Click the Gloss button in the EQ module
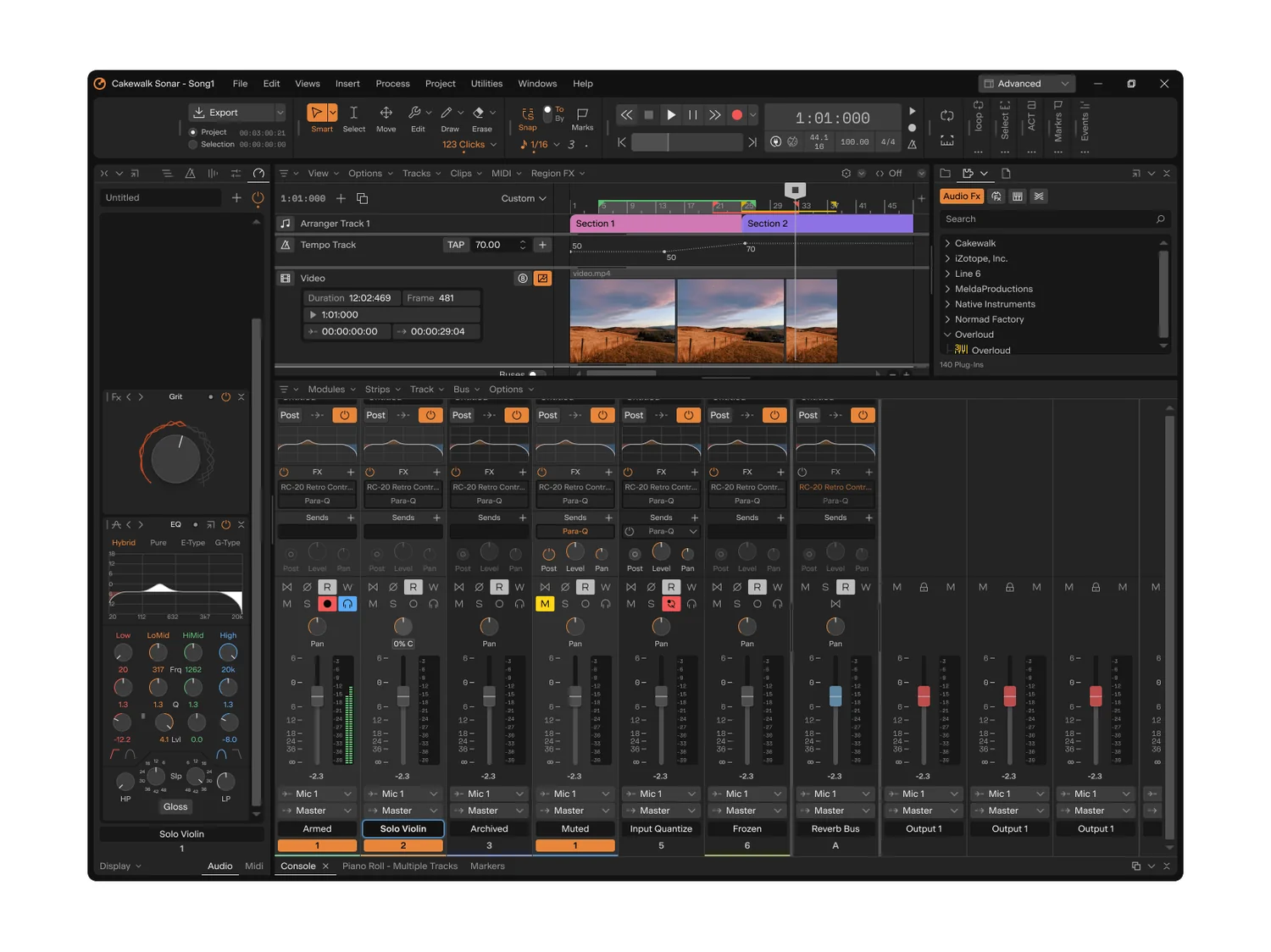 (x=175, y=806)
